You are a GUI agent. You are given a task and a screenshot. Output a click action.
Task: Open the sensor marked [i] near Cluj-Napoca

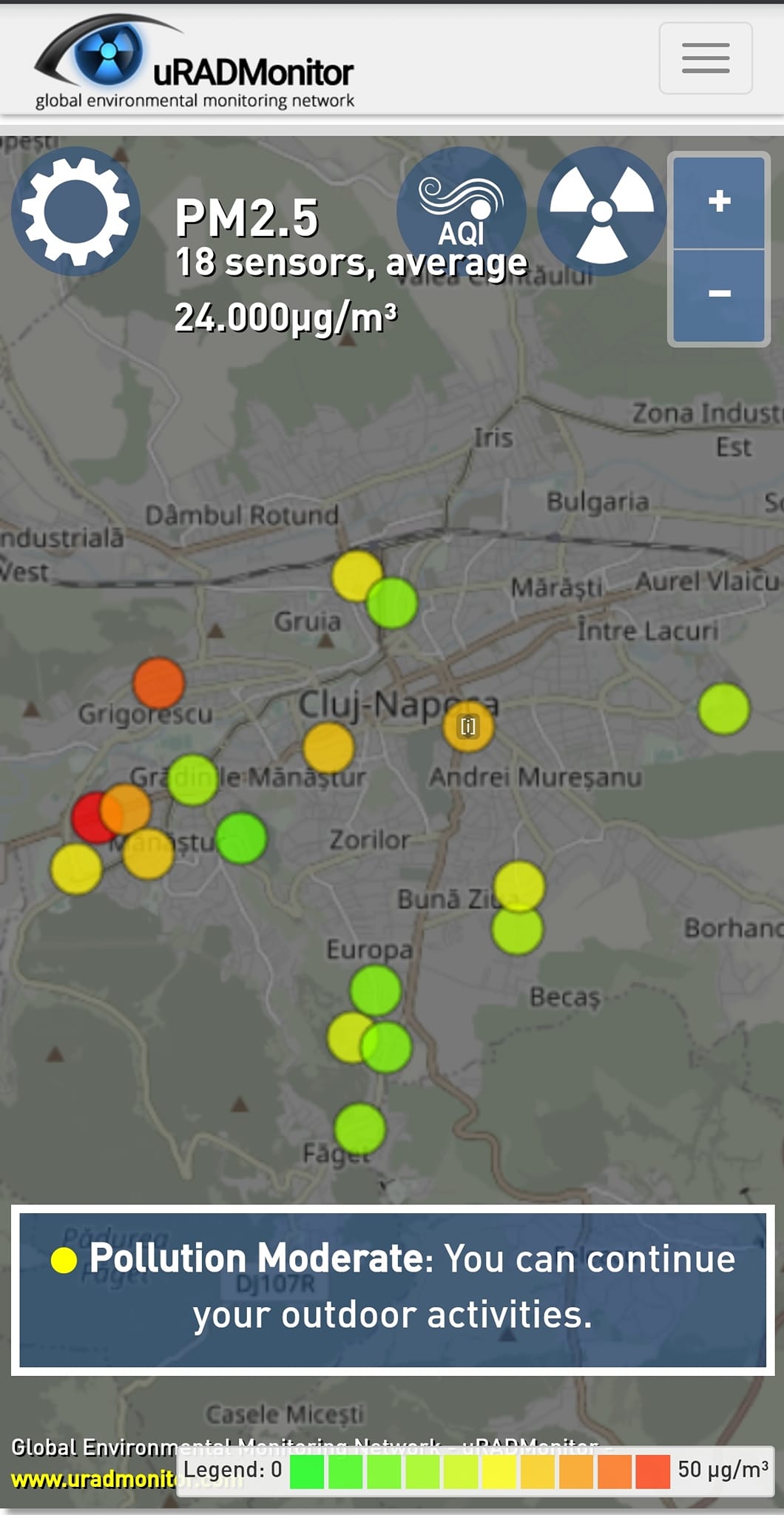pos(468,726)
